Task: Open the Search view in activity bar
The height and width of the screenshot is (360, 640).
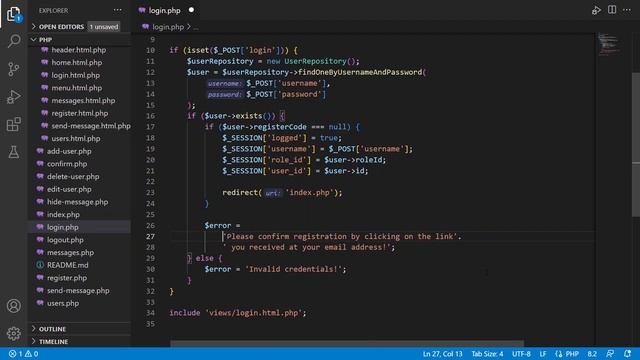Action: 14,41
